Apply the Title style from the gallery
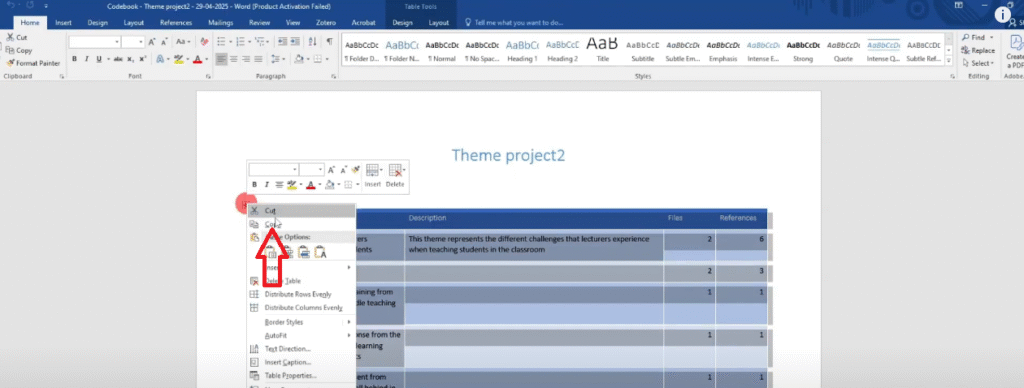The image size is (1024, 388). pos(602,50)
